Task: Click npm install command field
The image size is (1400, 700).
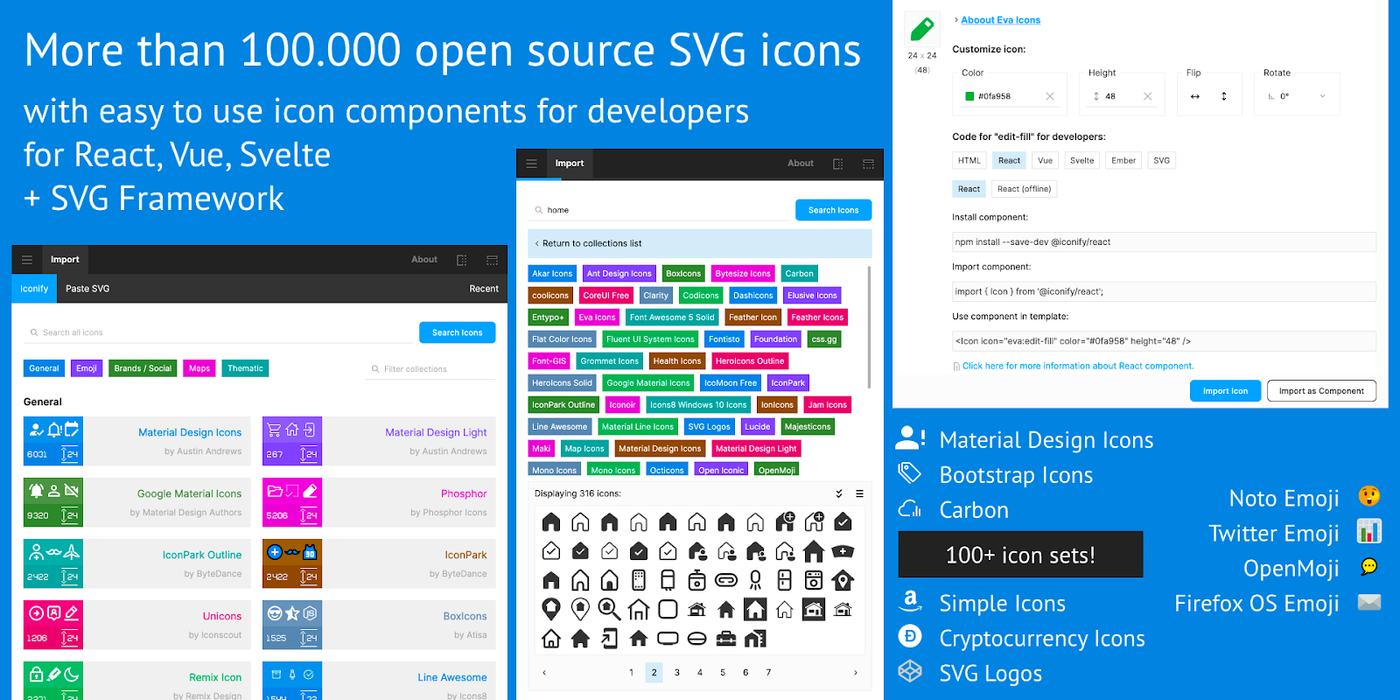Action: 1164,242
